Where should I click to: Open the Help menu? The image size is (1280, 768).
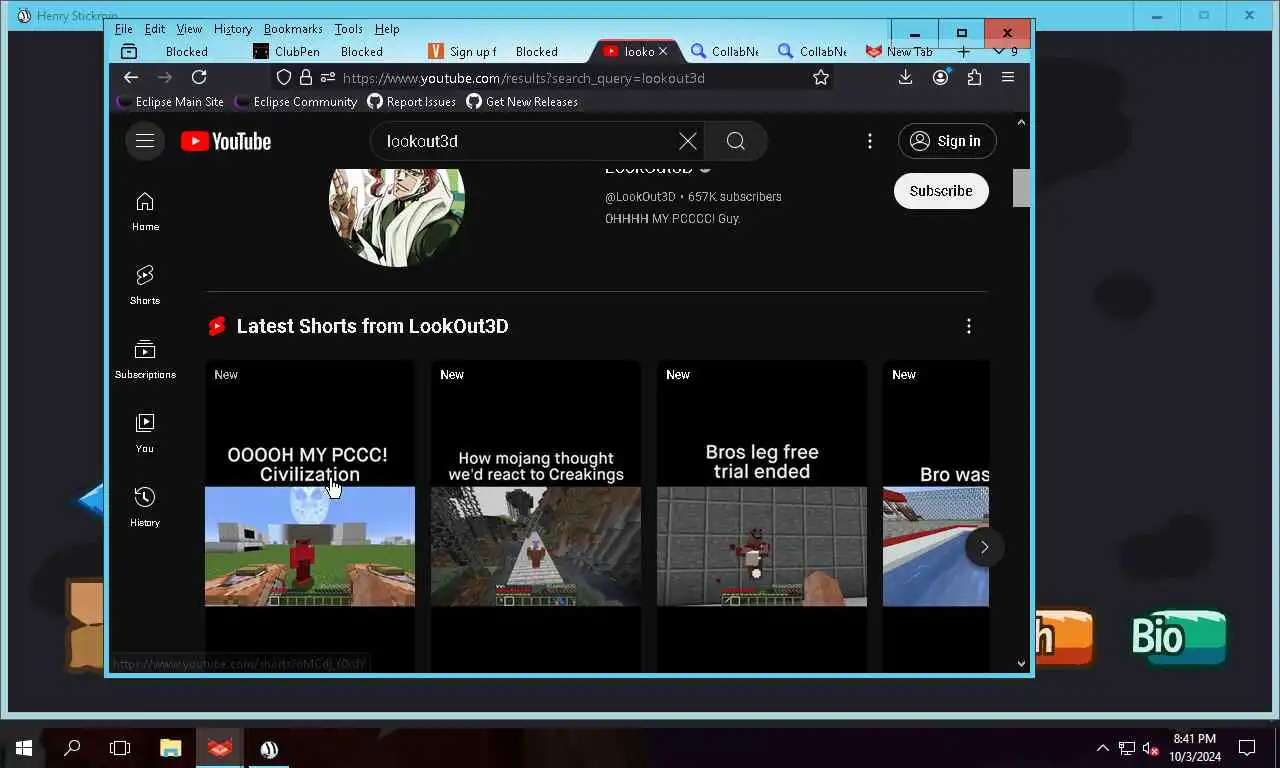[x=386, y=29]
